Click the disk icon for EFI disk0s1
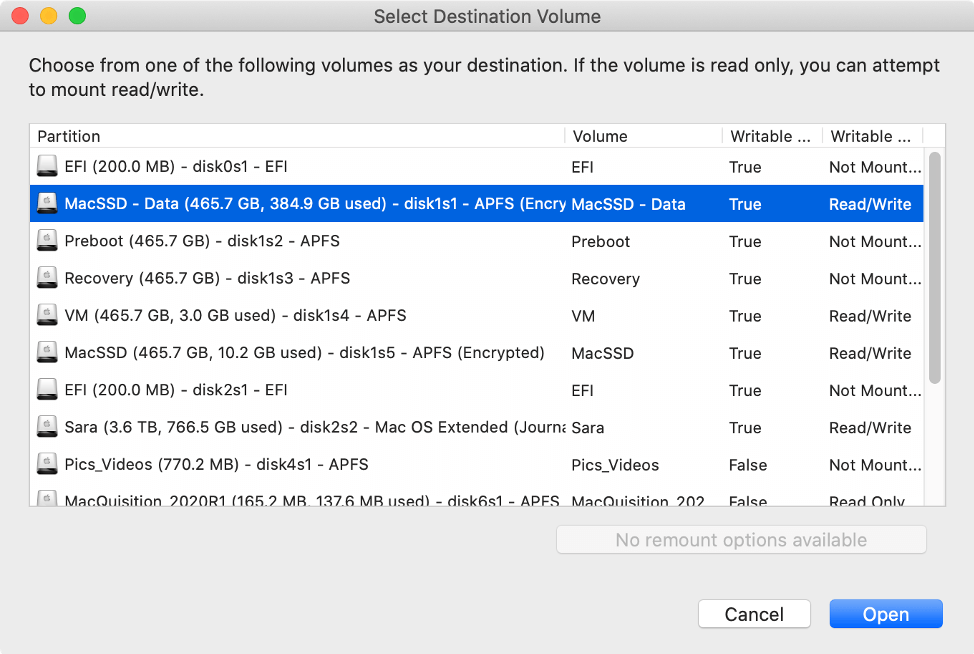 click(47, 166)
